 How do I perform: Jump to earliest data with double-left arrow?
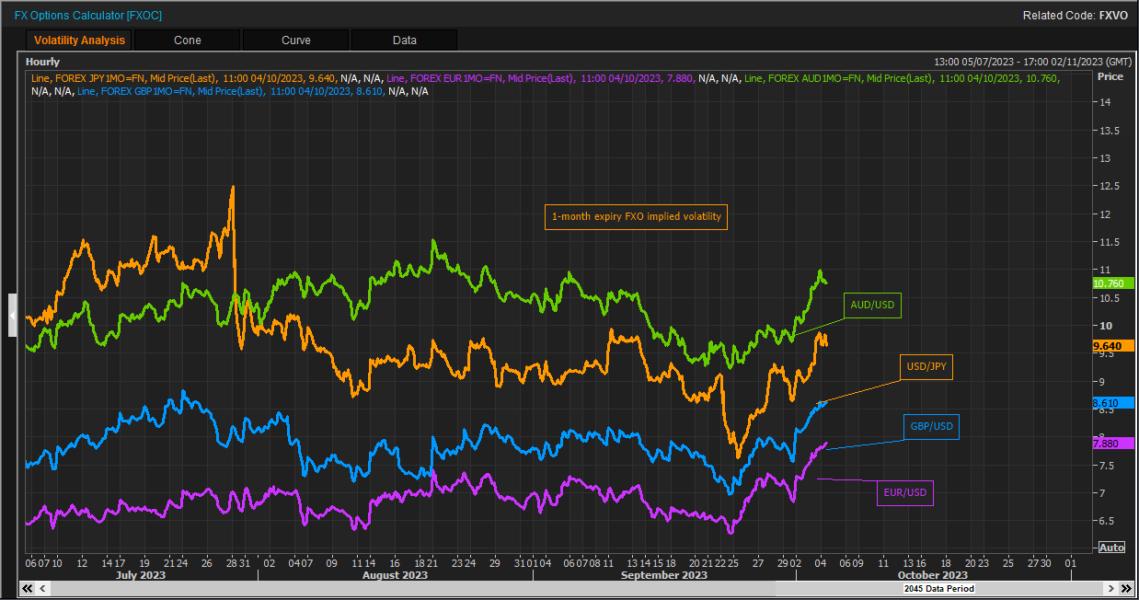27,588
